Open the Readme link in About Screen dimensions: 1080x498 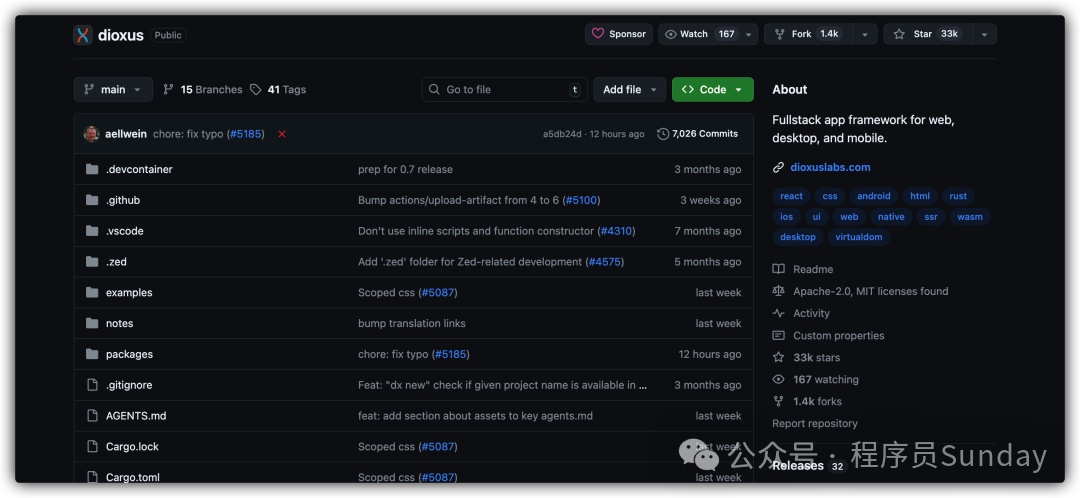tap(812, 270)
